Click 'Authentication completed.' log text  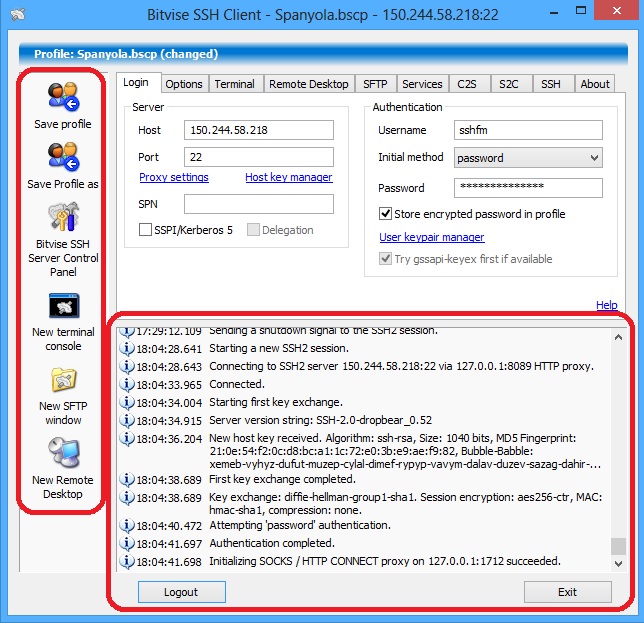tap(272, 543)
